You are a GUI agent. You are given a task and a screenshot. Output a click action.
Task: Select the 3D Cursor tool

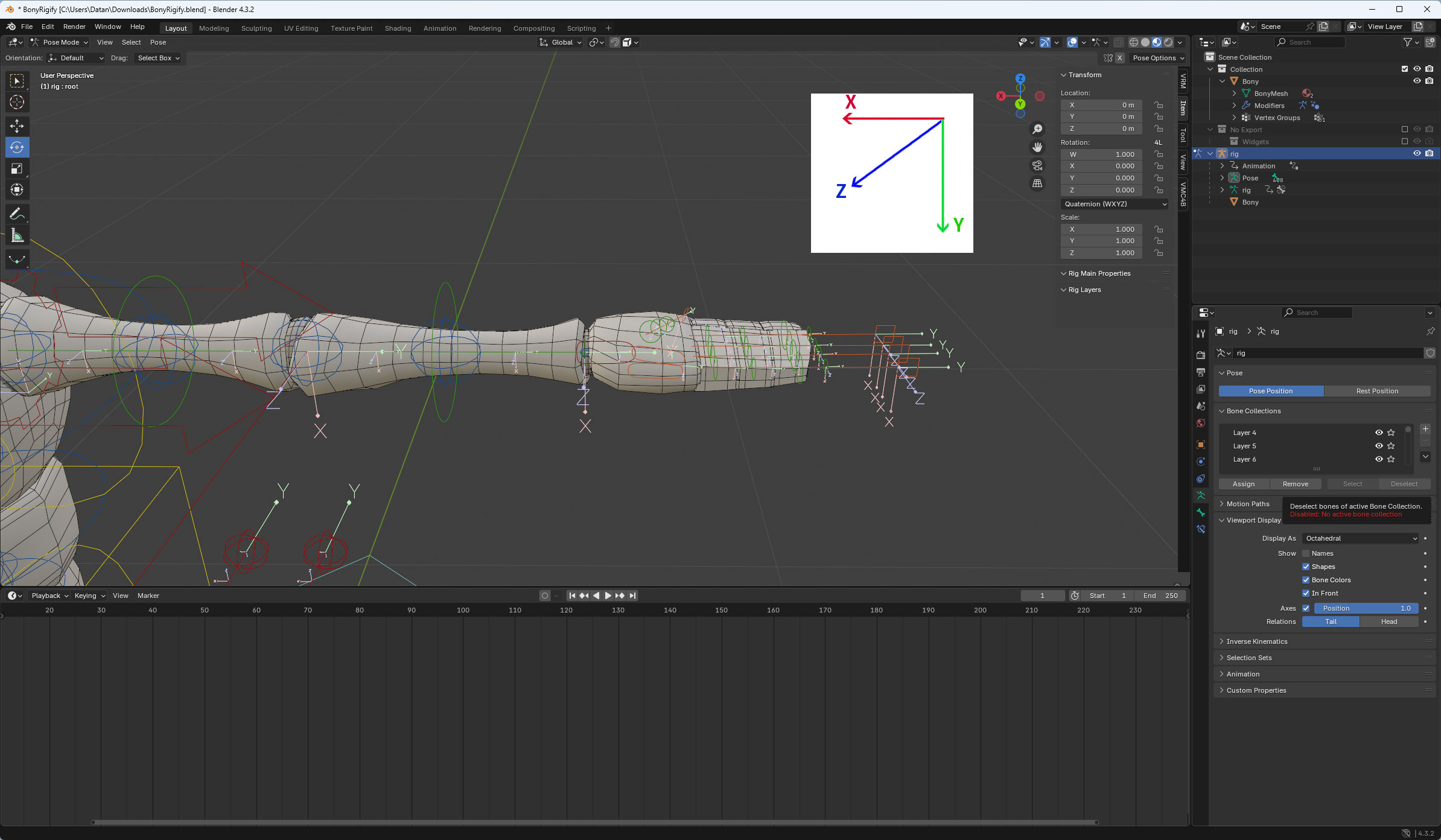17,102
